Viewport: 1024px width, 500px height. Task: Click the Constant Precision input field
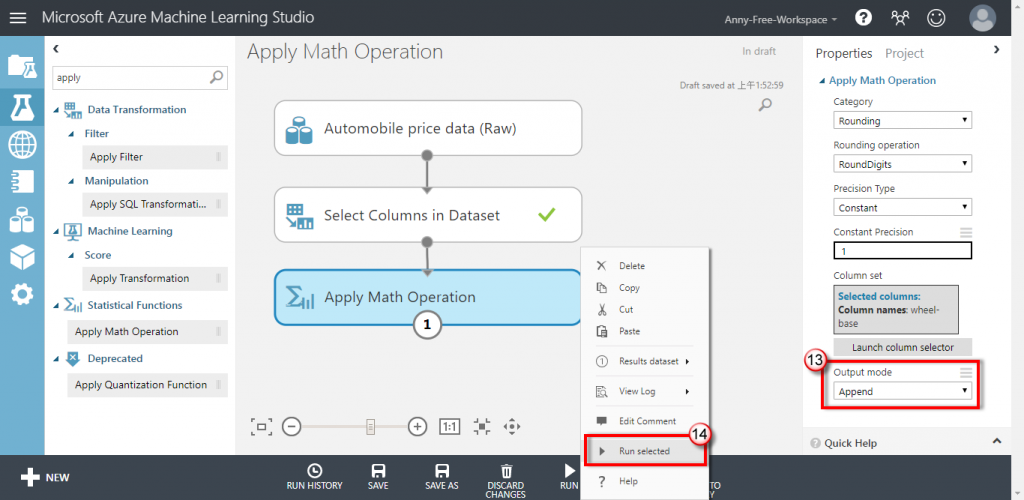[x=903, y=251]
